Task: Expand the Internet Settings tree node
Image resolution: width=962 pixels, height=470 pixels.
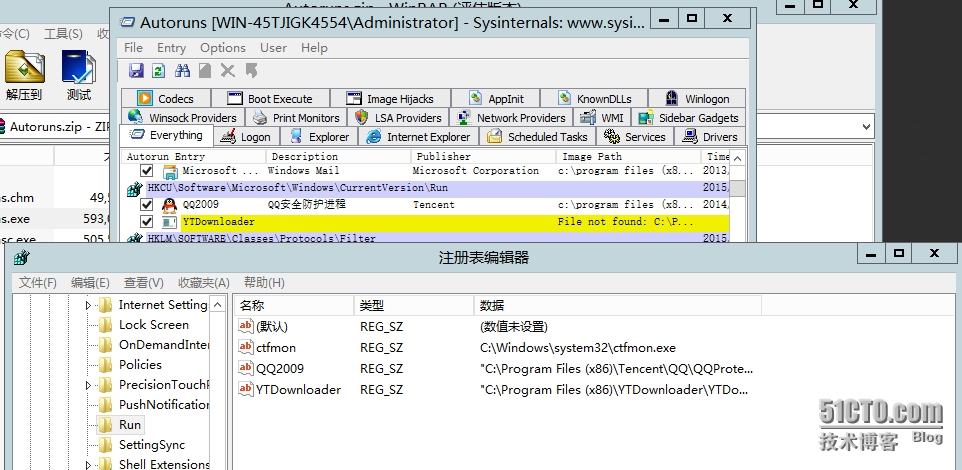Action: click(88, 305)
